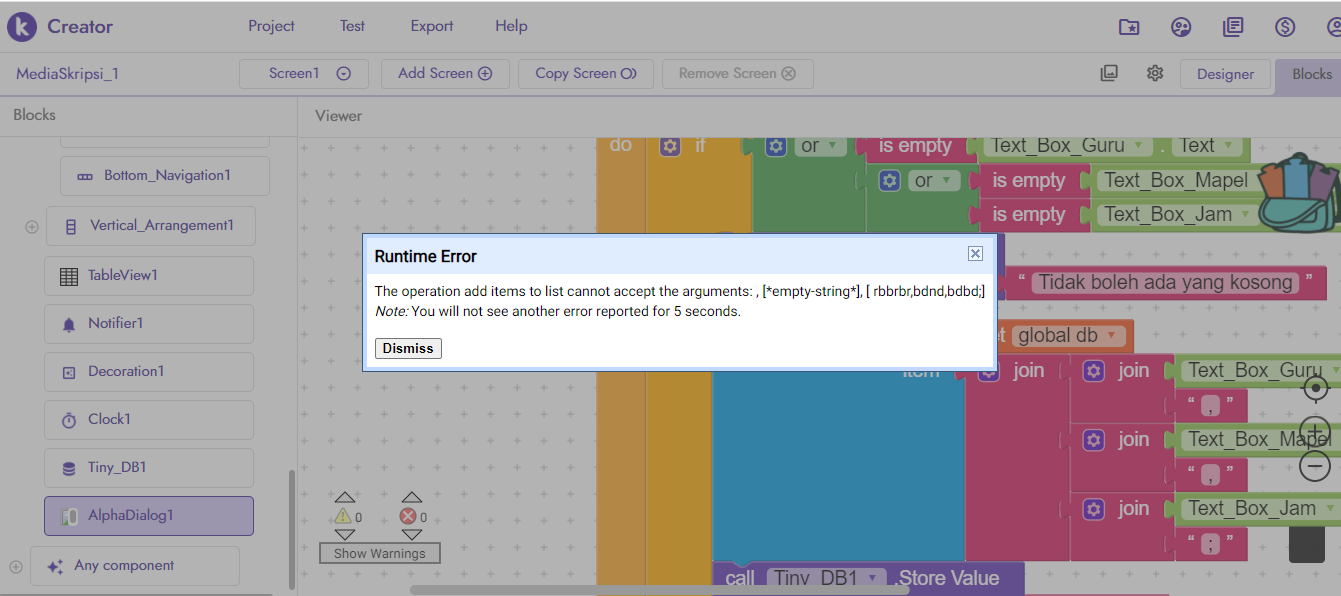Select Tiny_DB1 in the blocks tree
The image size is (1341, 596).
(x=149, y=468)
